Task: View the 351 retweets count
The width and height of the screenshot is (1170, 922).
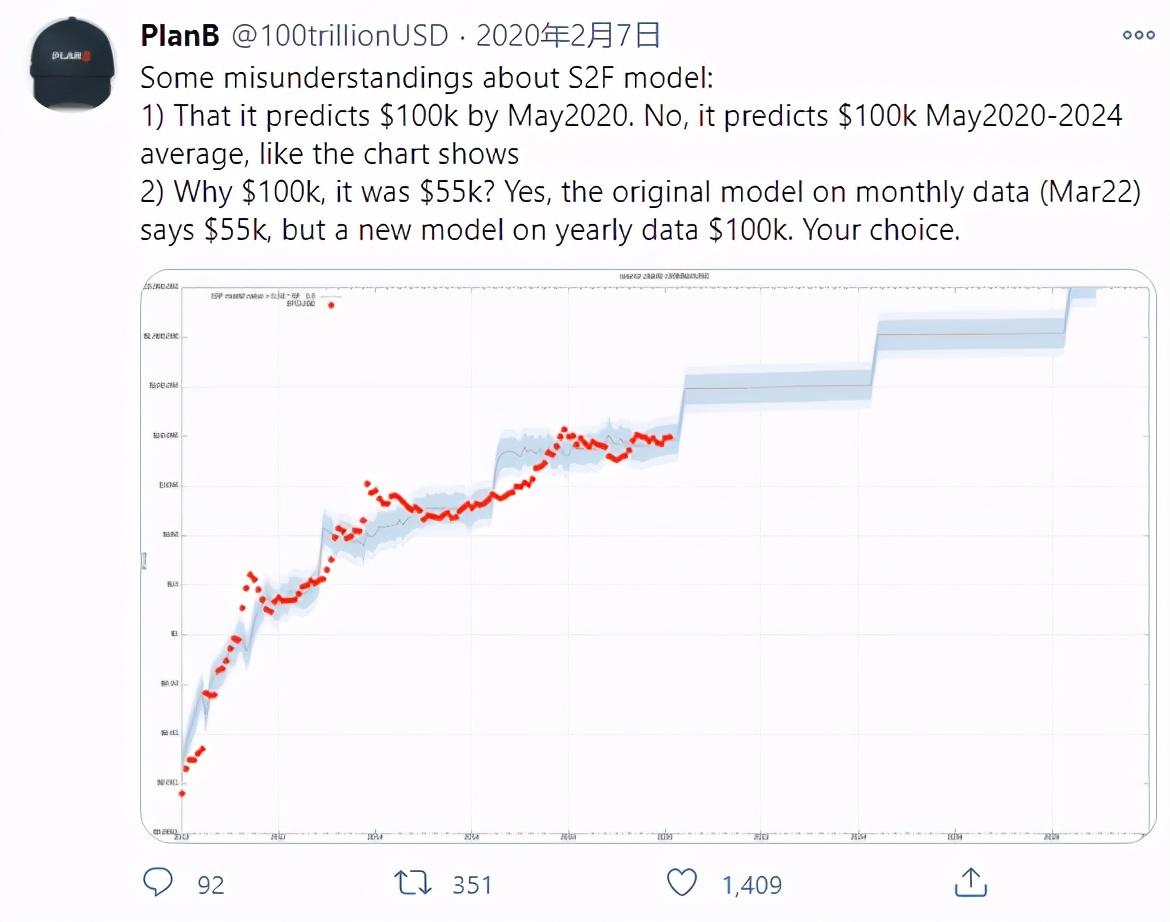Action: pos(472,885)
